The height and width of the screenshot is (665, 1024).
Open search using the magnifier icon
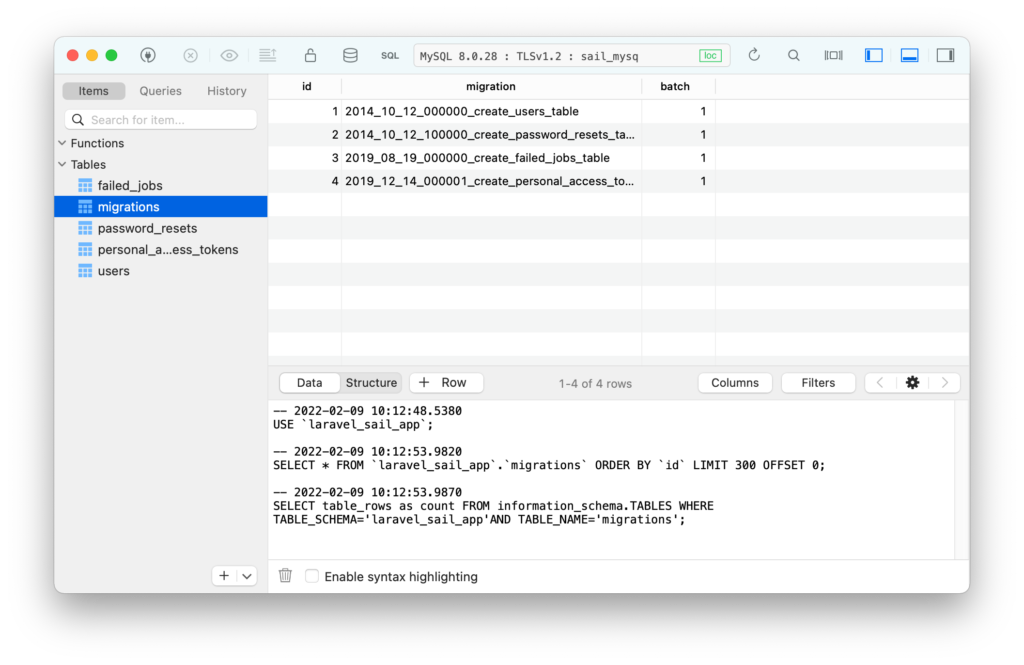coord(793,55)
